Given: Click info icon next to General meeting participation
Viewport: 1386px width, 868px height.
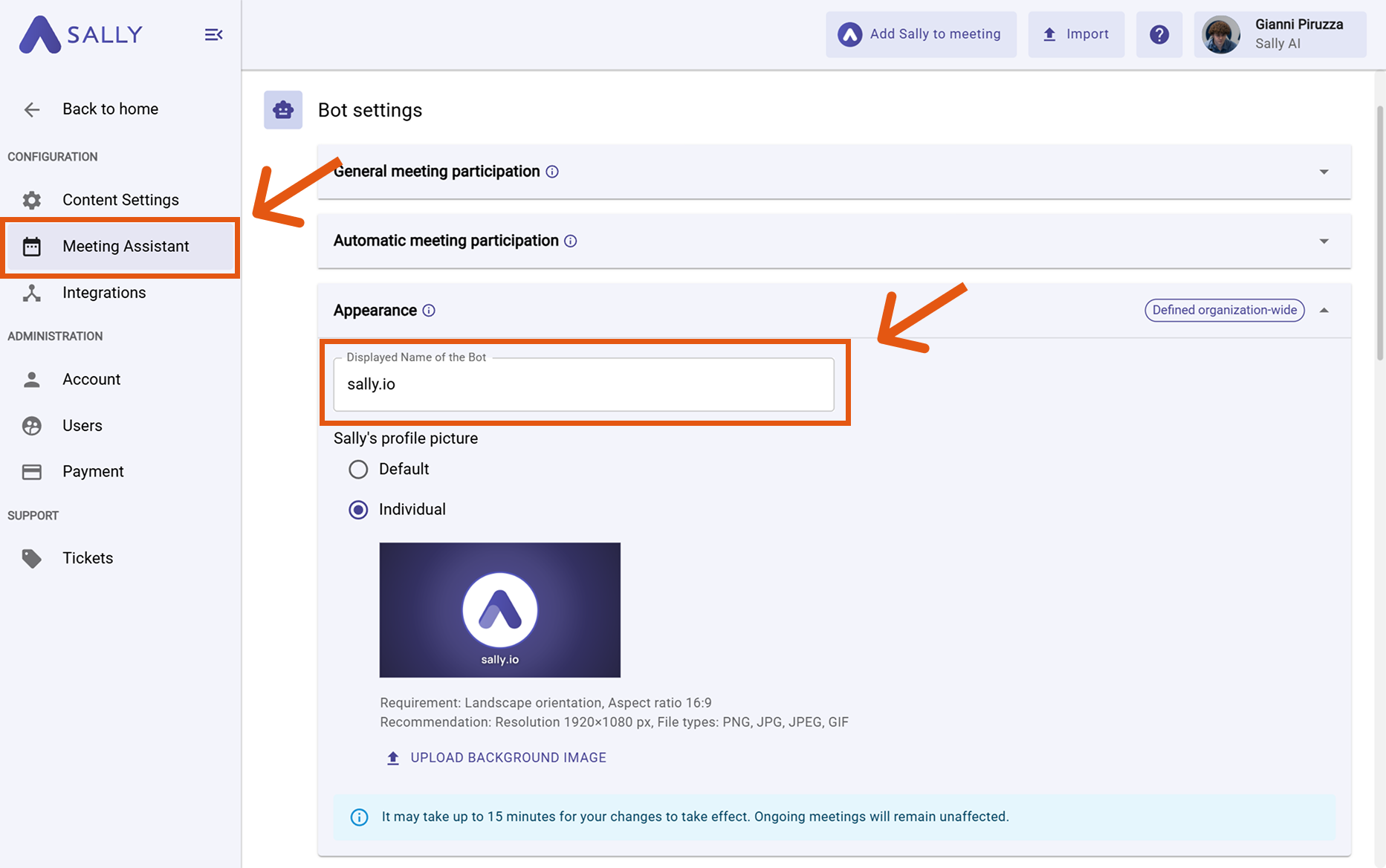Looking at the screenshot, I should (552, 172).
